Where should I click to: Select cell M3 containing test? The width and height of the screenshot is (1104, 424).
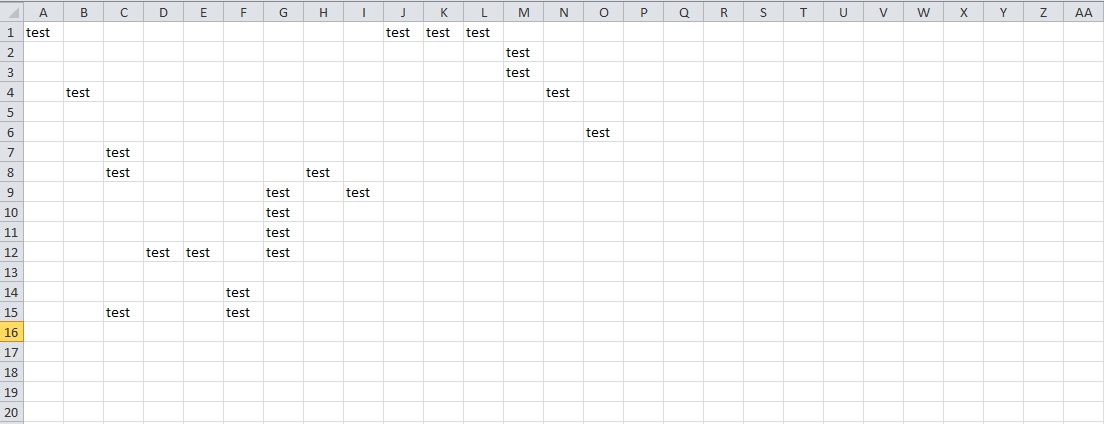pos(523,72)
